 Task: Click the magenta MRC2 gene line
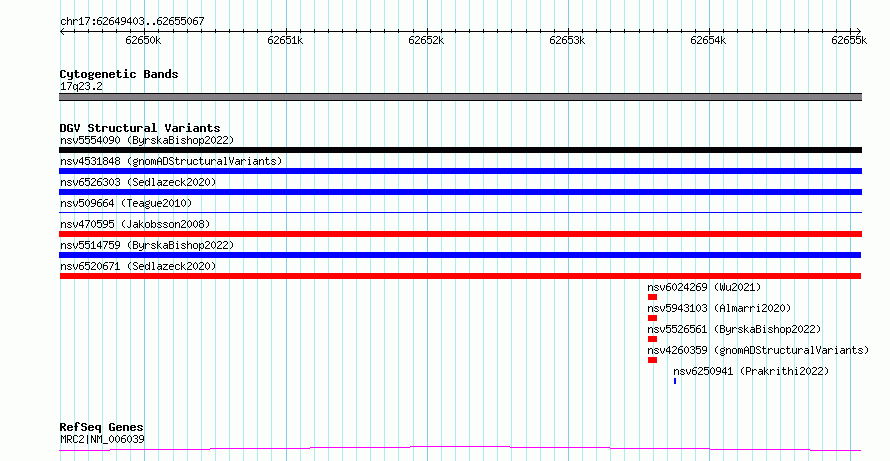460,449
